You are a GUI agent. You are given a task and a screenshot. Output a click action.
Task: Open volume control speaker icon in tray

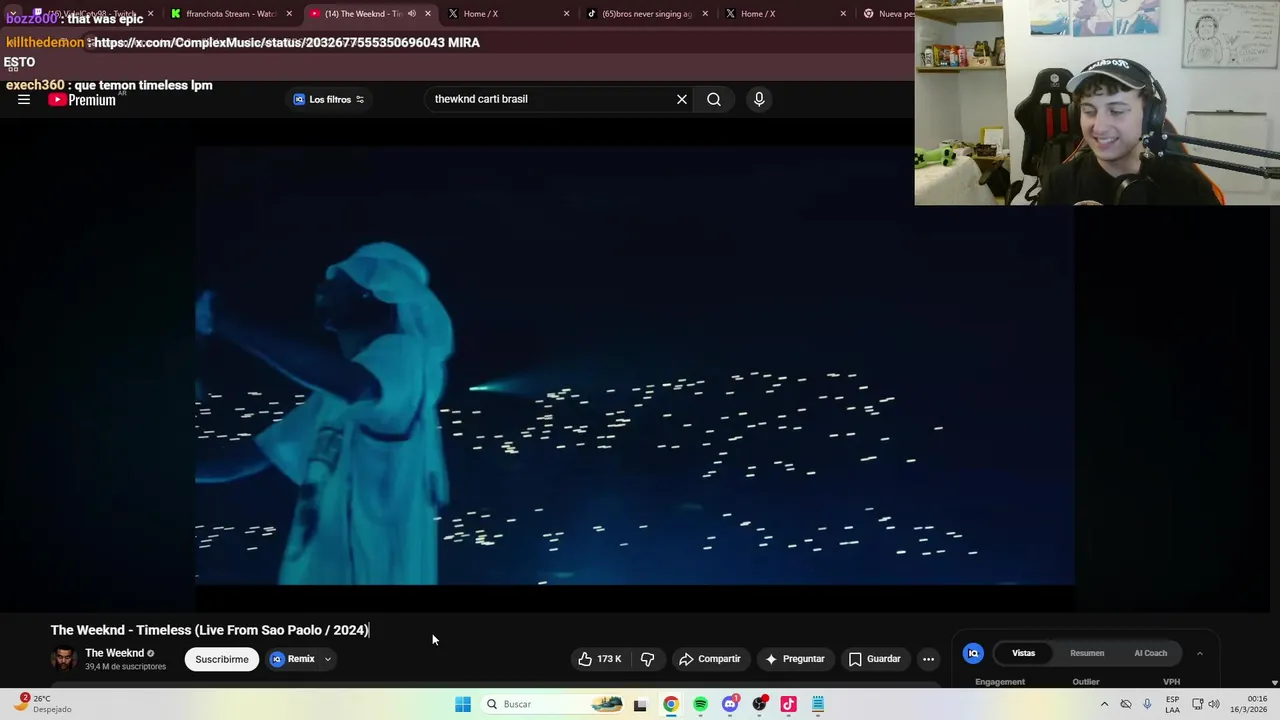[1214, 704]
